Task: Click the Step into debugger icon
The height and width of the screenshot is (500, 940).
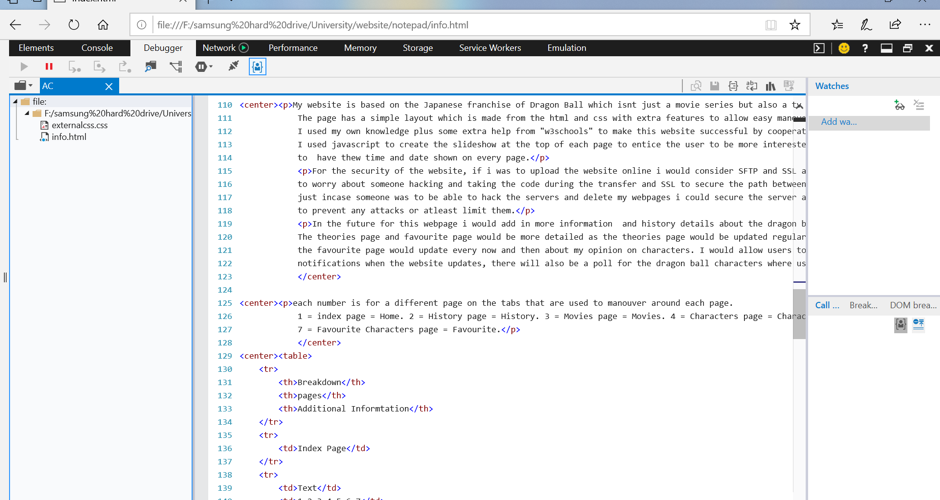Action: coord(74,67)
